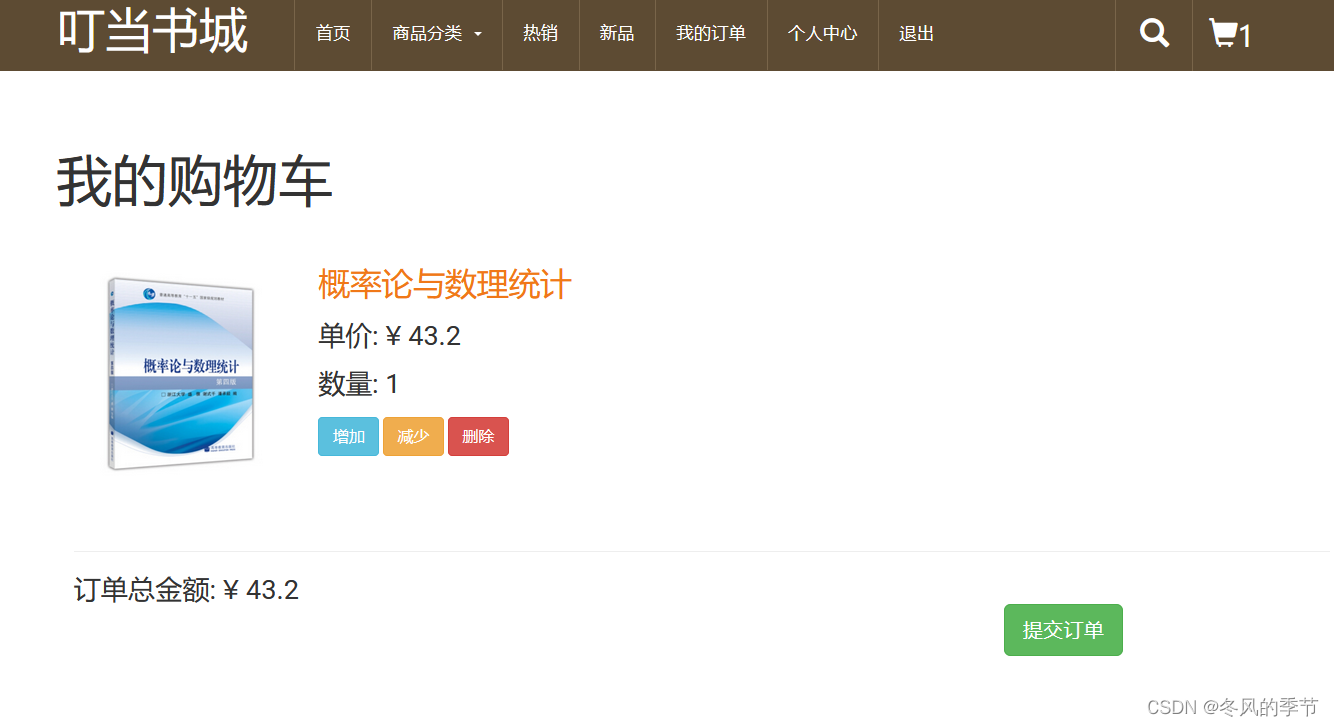Screen dimensions: 1334x727
Task: Open the shopping cart icon
Action: [1222, 33]
